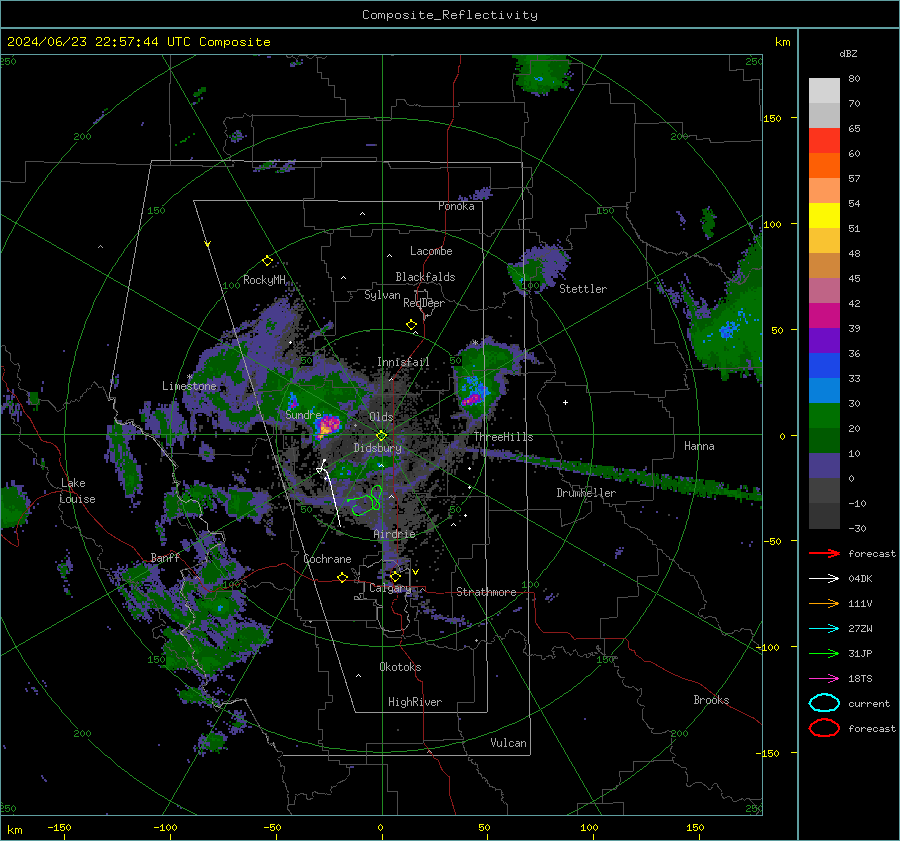
Task: Select the magenta 18TS track arrow
Action: 824,678
